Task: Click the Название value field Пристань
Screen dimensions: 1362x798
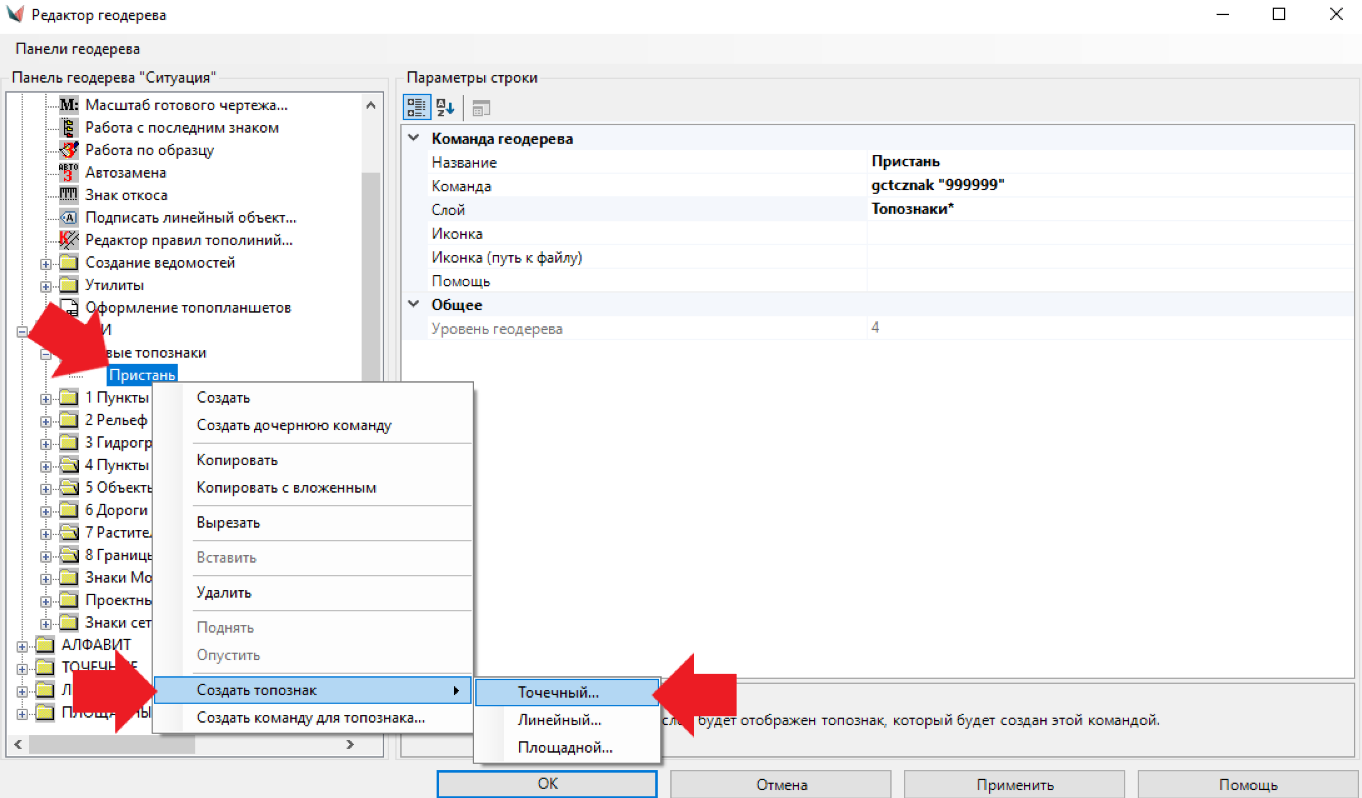Action: [1100, 162]
